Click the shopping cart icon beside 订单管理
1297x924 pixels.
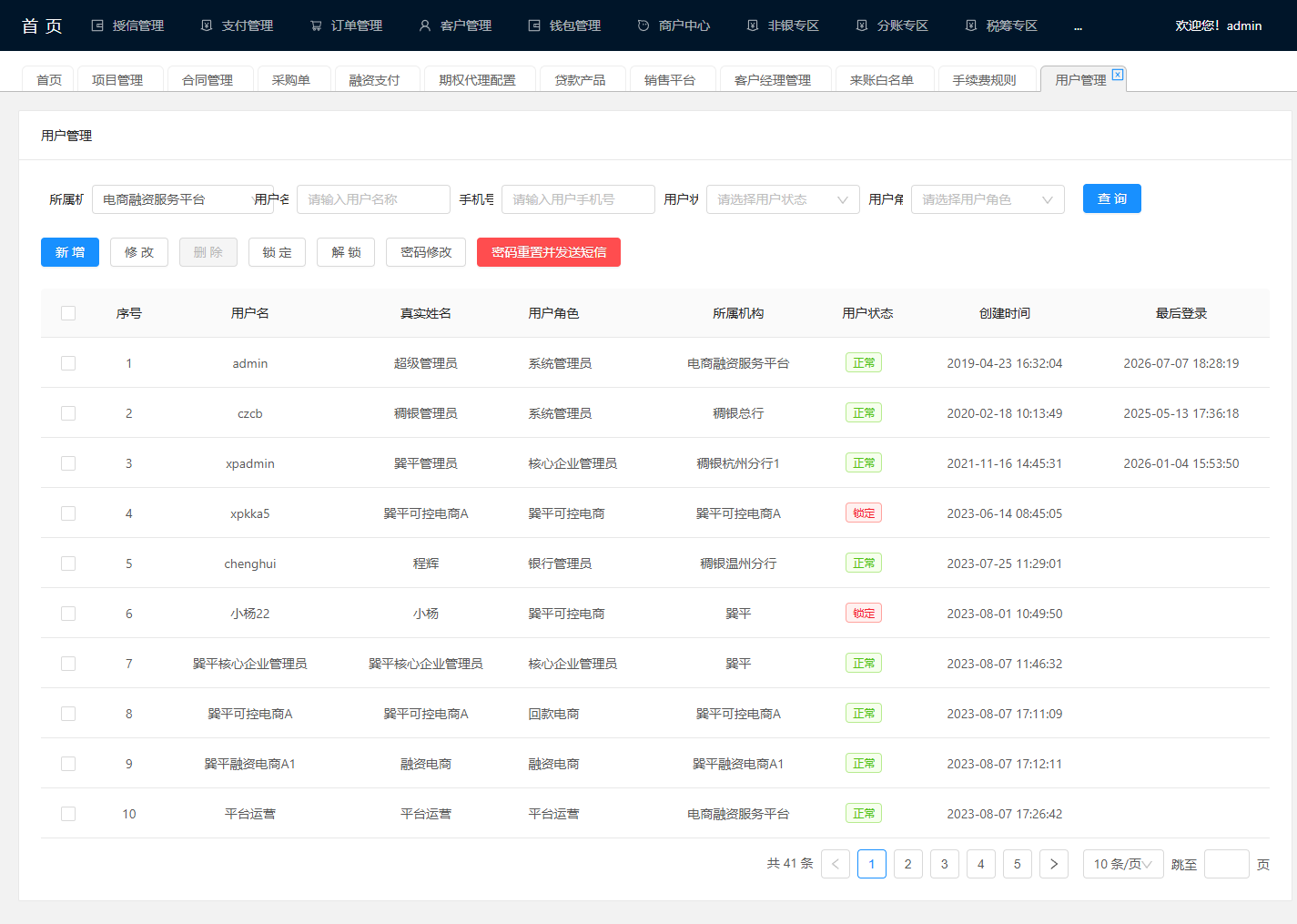316,25
